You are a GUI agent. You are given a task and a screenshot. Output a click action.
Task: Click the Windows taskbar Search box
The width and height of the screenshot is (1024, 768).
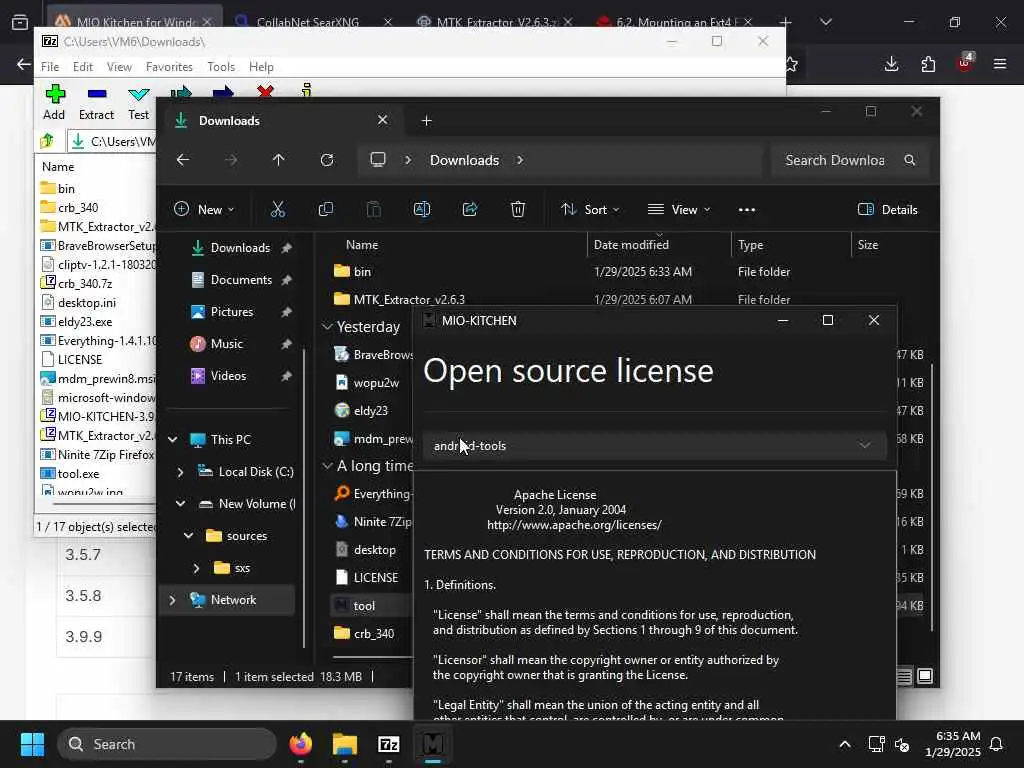[x=167, y=744]
